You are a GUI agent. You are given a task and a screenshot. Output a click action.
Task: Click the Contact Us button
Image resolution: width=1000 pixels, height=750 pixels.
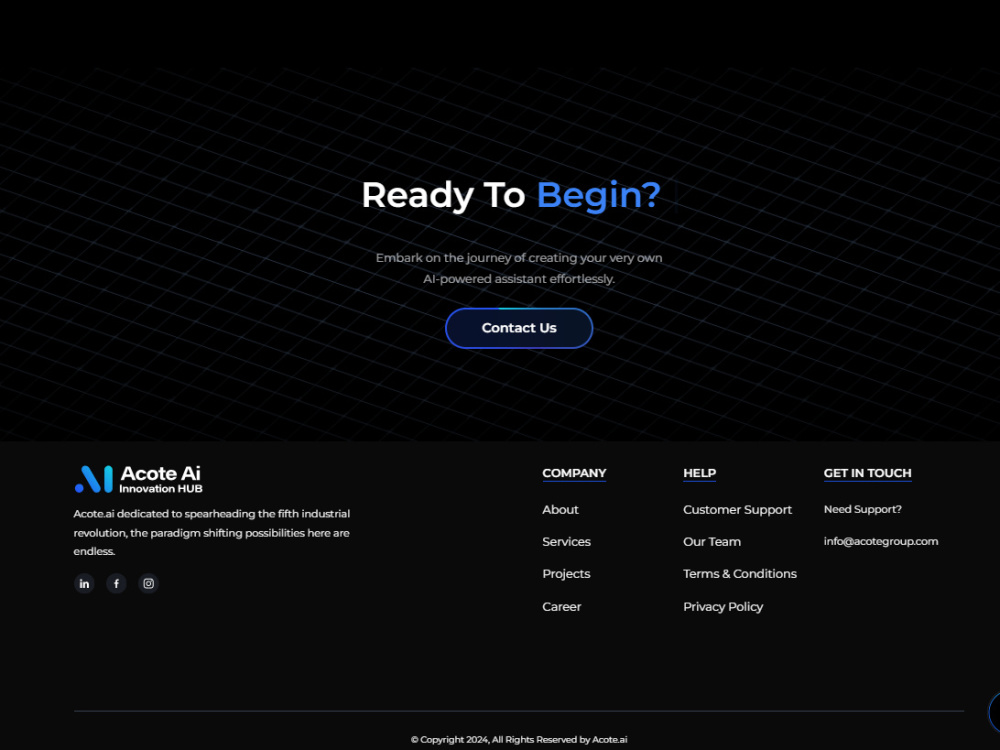519,328
